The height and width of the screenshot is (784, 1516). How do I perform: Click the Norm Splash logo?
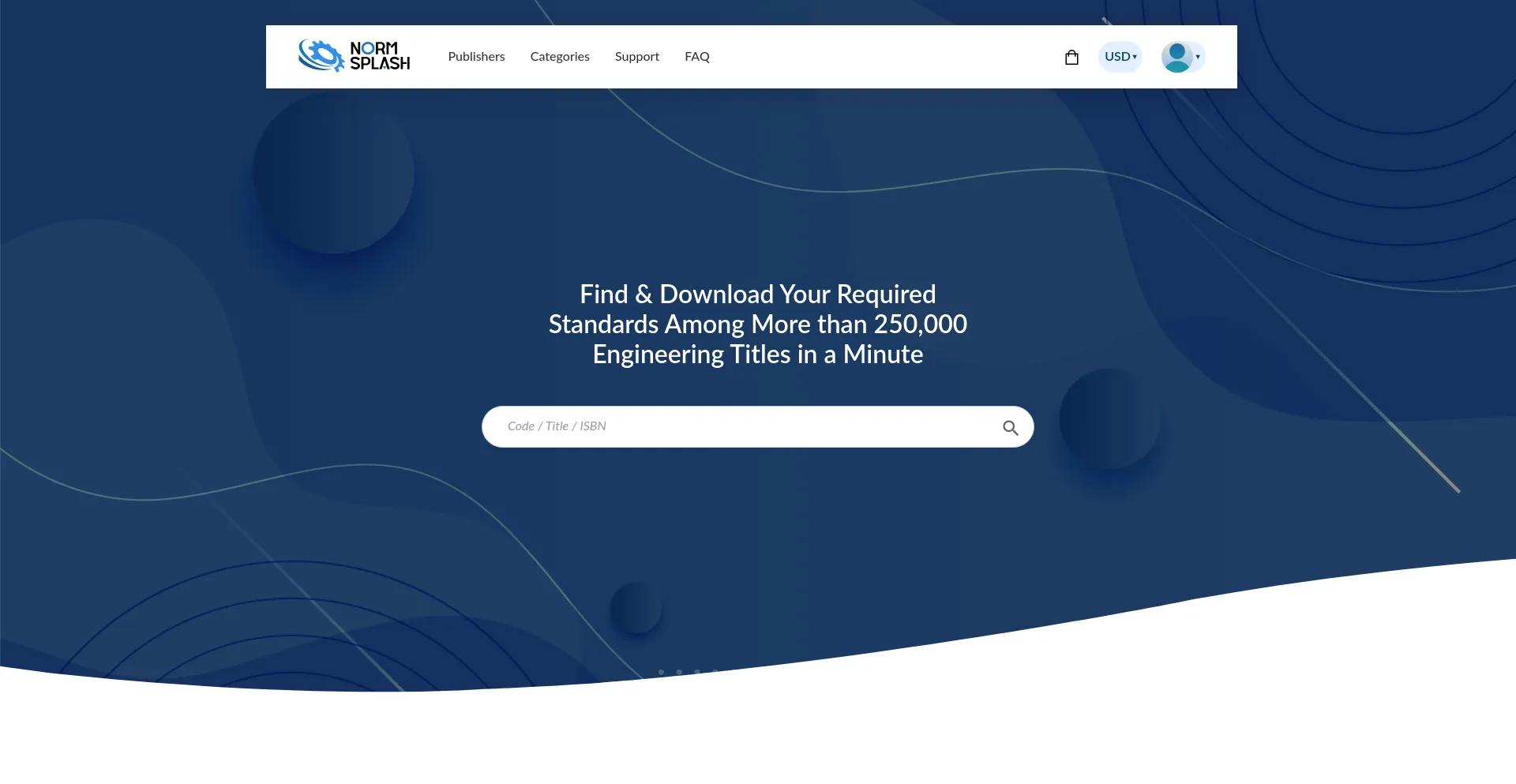354,56
